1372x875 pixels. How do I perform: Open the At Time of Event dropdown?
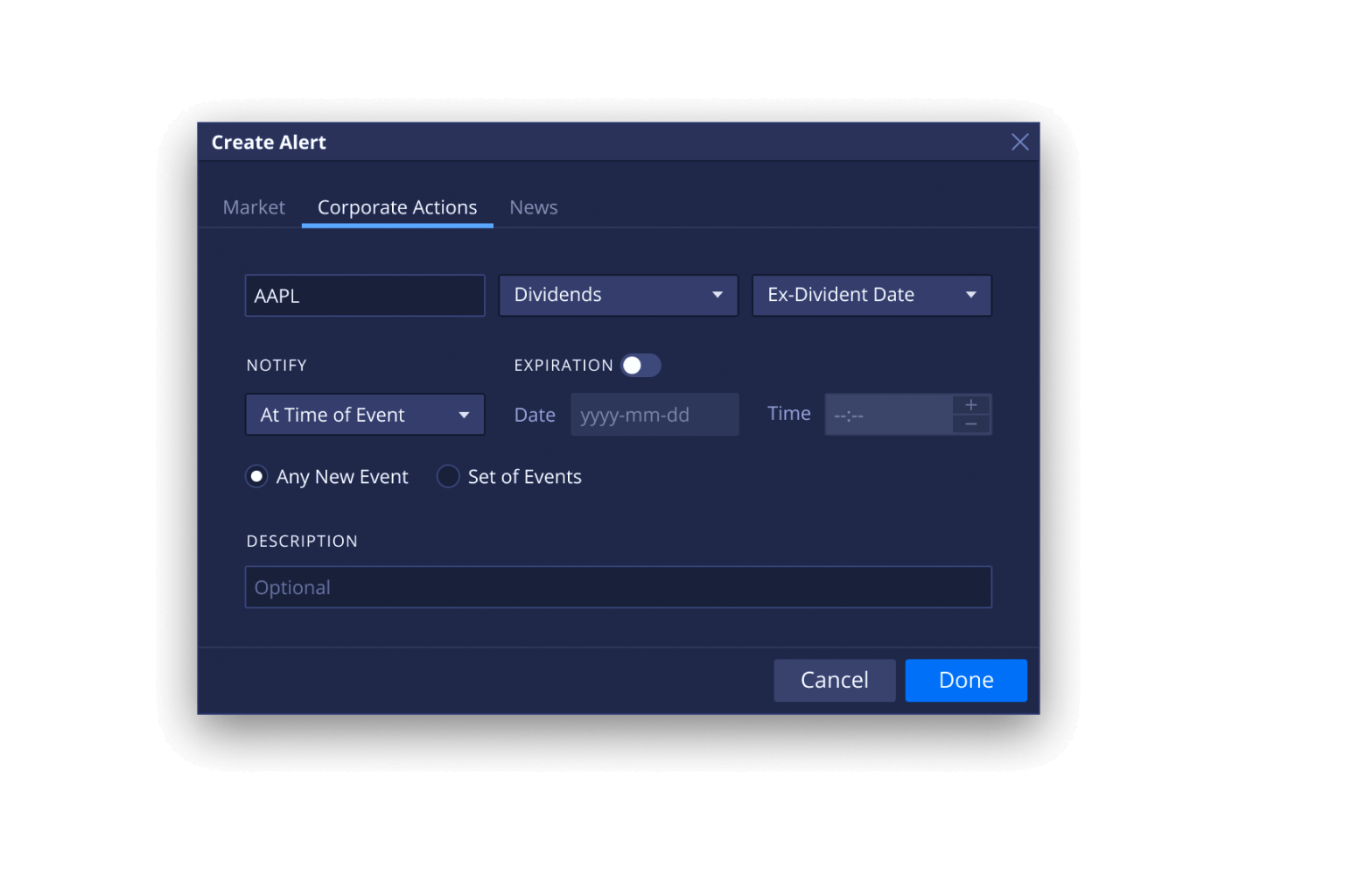coord(364,415)
